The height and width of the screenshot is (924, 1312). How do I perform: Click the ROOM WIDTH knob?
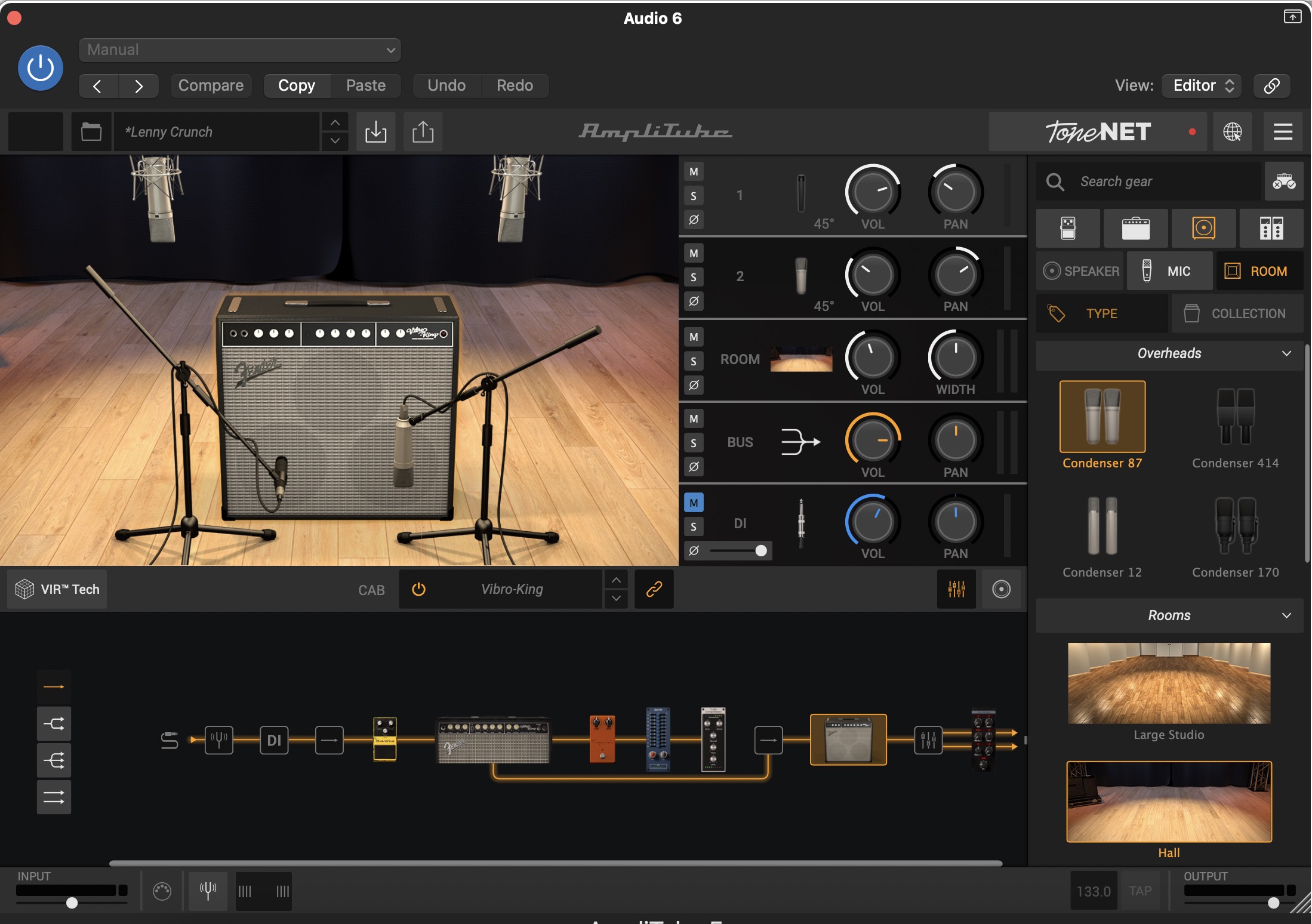point(956,358)
